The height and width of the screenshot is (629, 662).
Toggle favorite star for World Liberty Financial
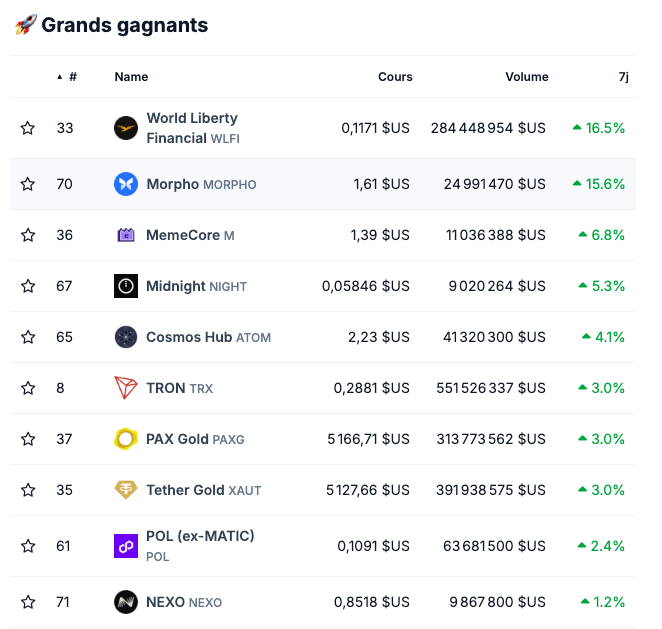[28, 128]
